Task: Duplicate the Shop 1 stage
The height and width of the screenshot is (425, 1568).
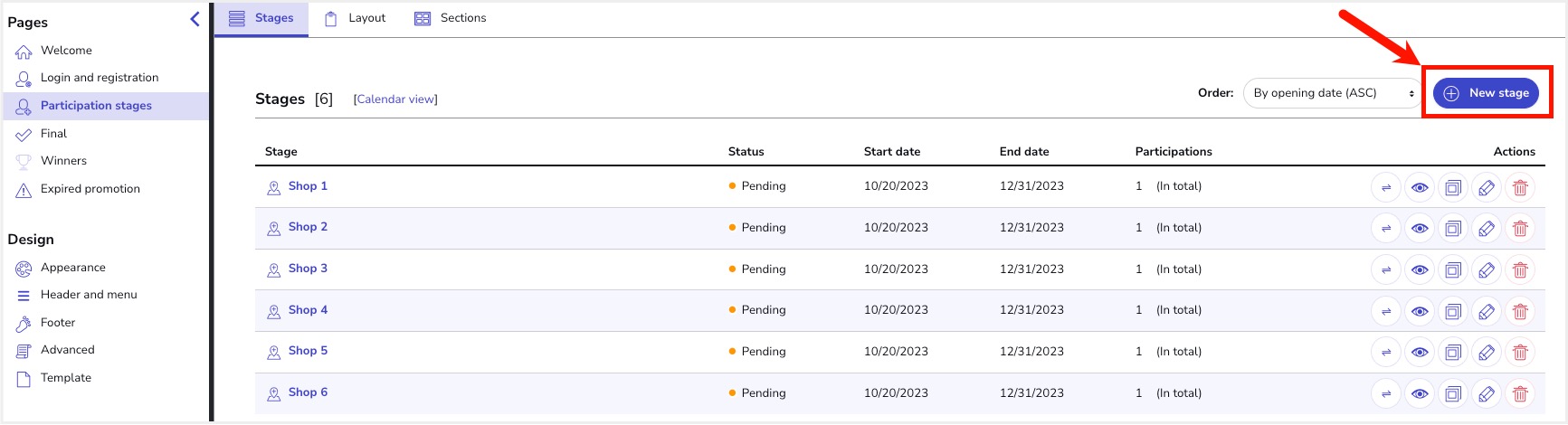Action: [1453, 188]
